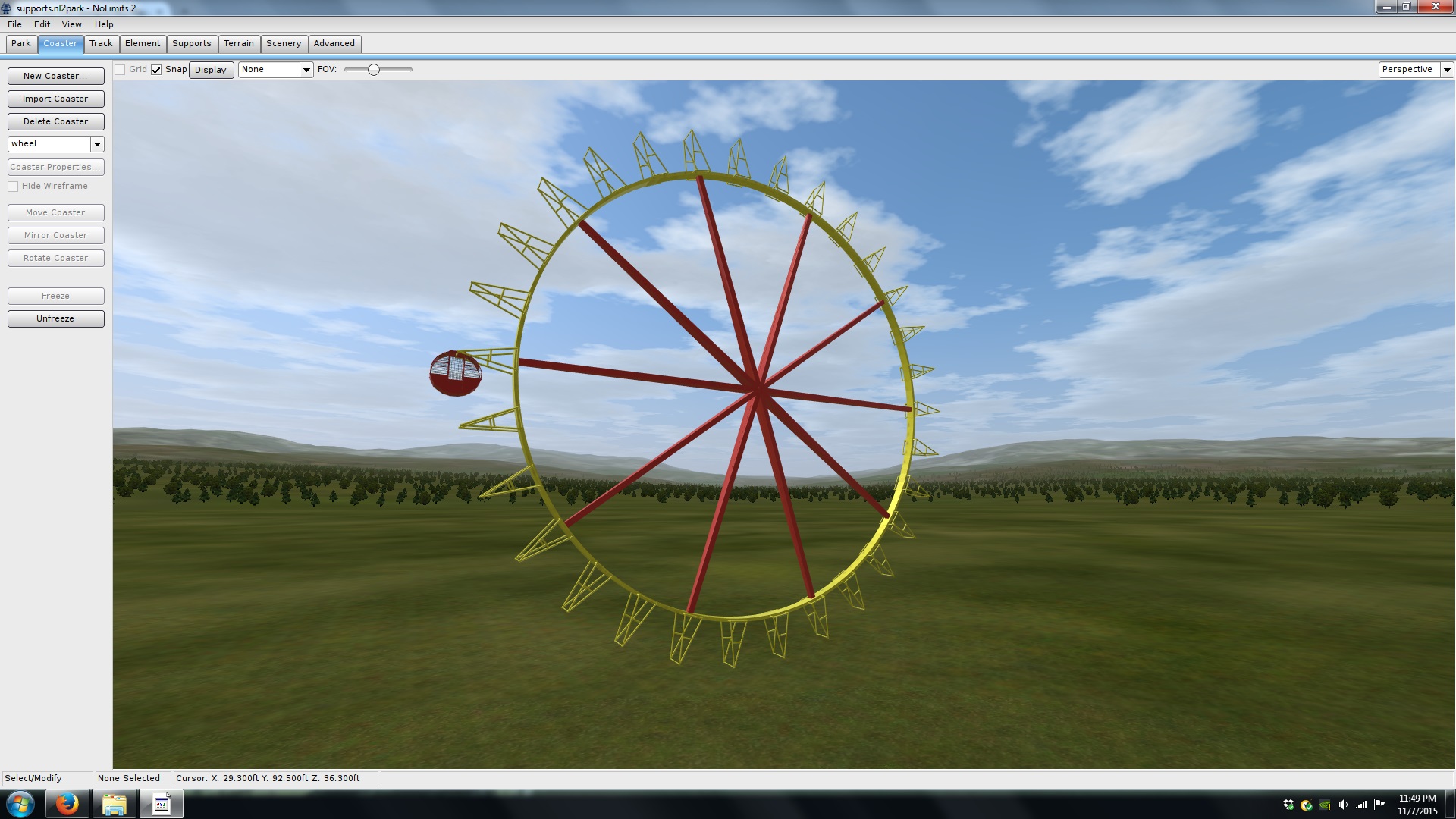1456x819 pixels.
Task: Click the FOV slider handle
Action: click(x=374, y=70)
